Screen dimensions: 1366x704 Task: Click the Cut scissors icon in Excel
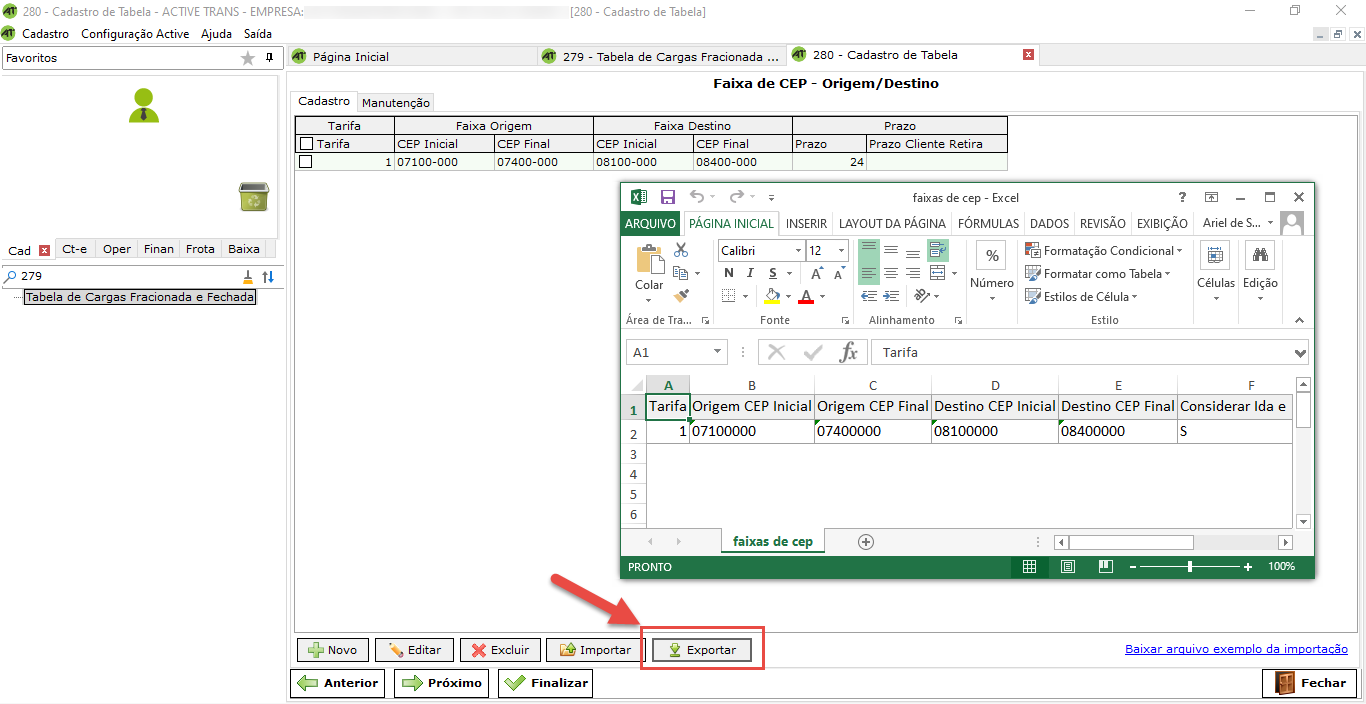click(681, 250)
